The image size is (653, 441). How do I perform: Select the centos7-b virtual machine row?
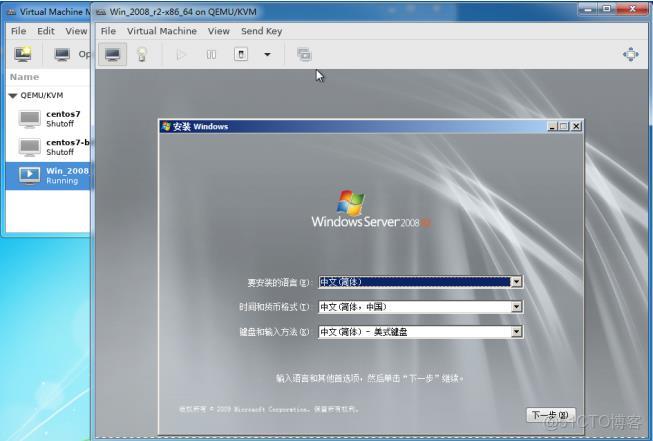point(48,147)
